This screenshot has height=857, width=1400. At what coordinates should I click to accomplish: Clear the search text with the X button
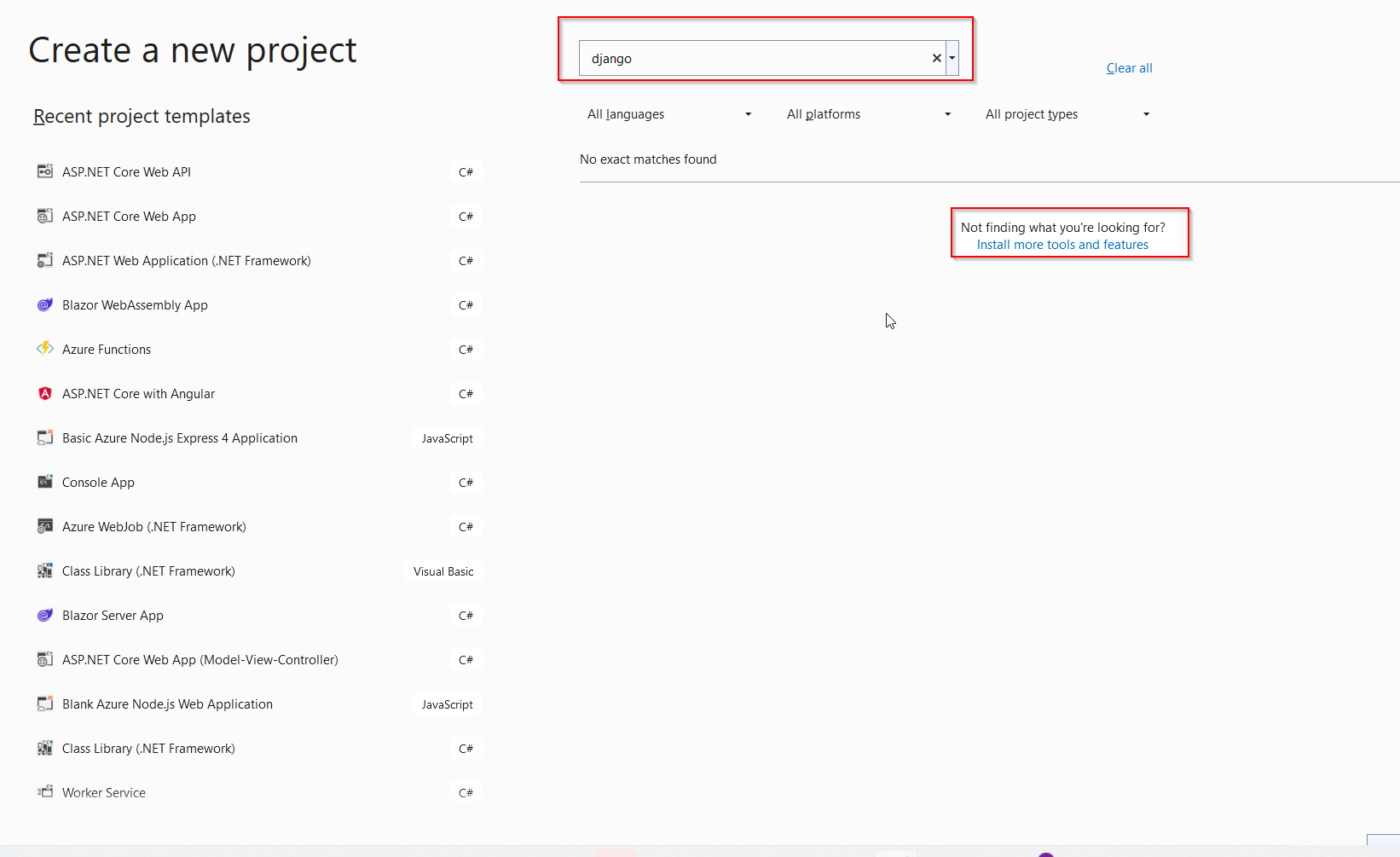coord(937,58)
